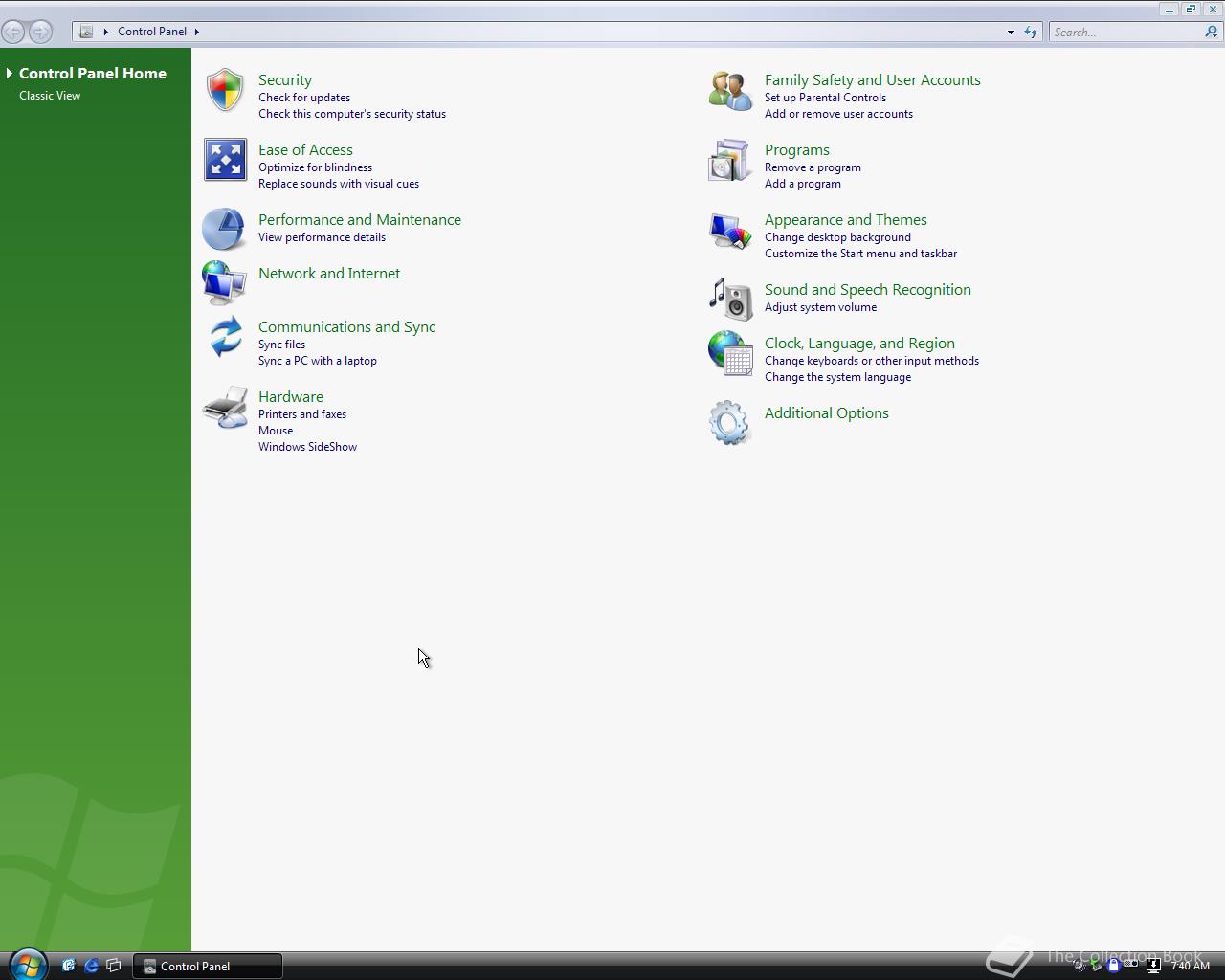
Task: Open Appearance and Themes heading
Action: [x=846, y=220]
